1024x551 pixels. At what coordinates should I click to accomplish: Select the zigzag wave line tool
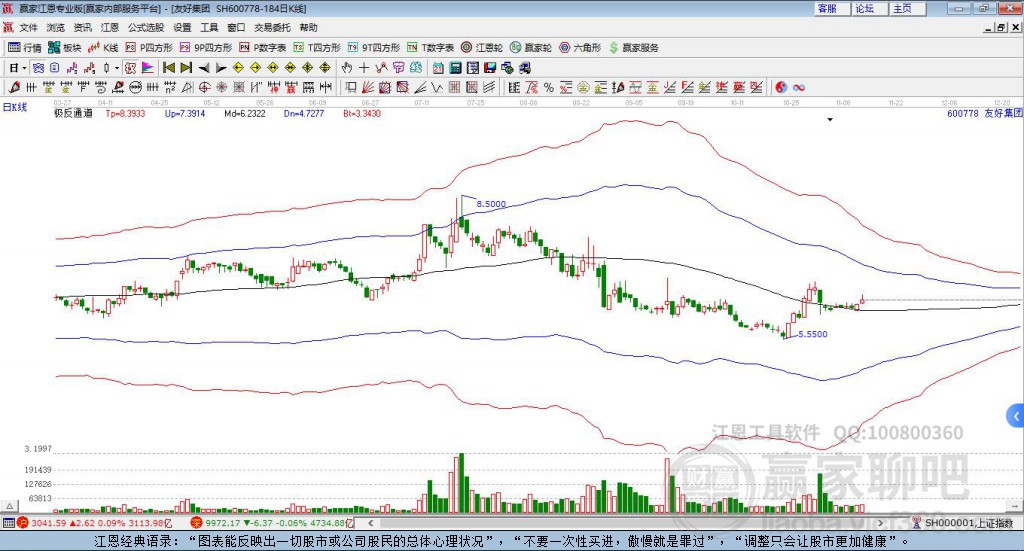coord(437,87)
